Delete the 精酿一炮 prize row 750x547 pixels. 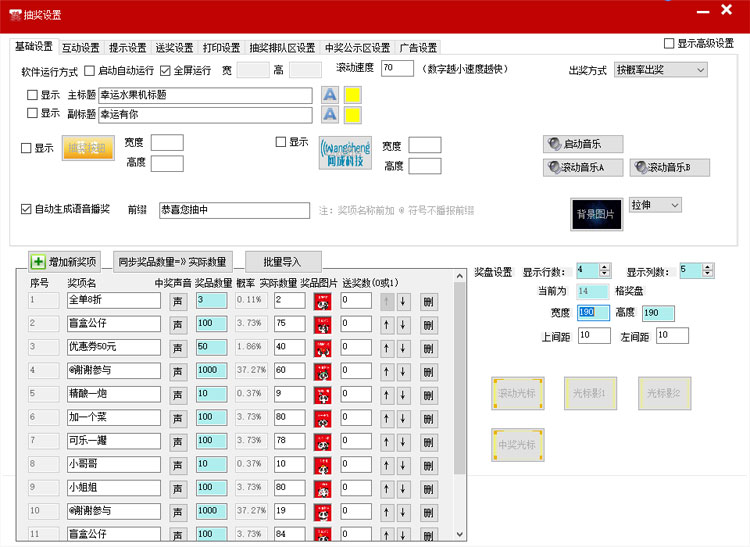click(428, 395)
